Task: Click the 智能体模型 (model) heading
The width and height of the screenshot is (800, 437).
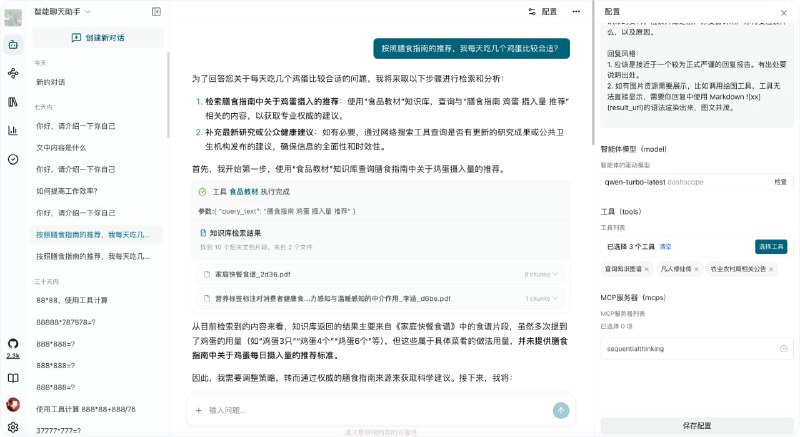Action: pos(634,149)
